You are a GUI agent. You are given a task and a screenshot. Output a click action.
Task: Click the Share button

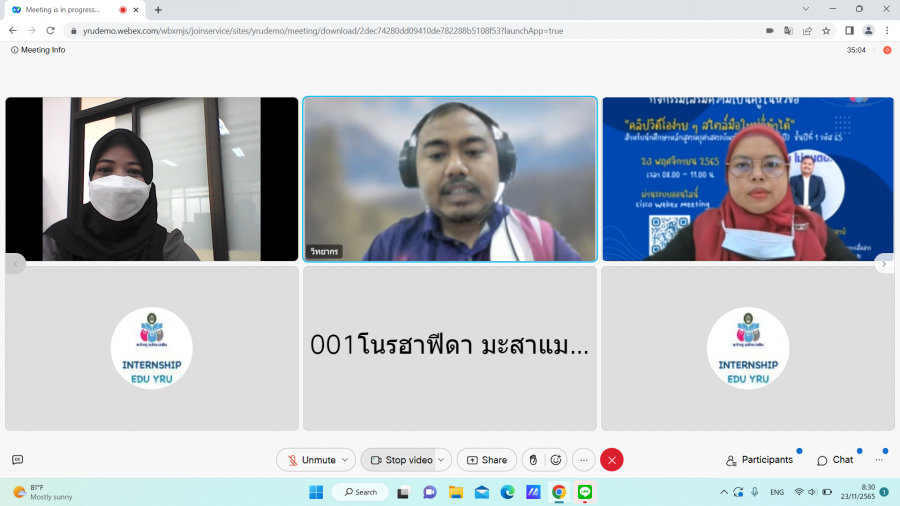(487, 460)
